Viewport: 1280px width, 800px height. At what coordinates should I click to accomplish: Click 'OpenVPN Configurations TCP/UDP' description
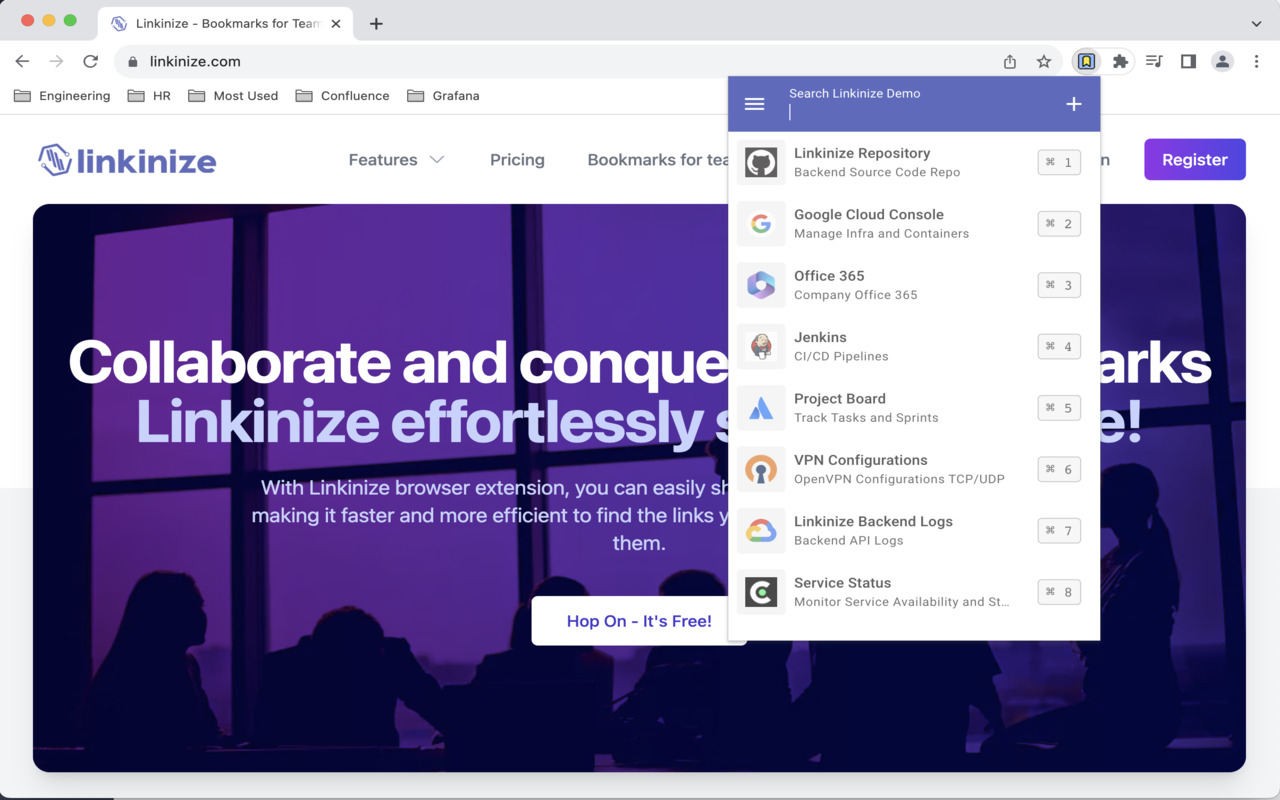point(899,479)
